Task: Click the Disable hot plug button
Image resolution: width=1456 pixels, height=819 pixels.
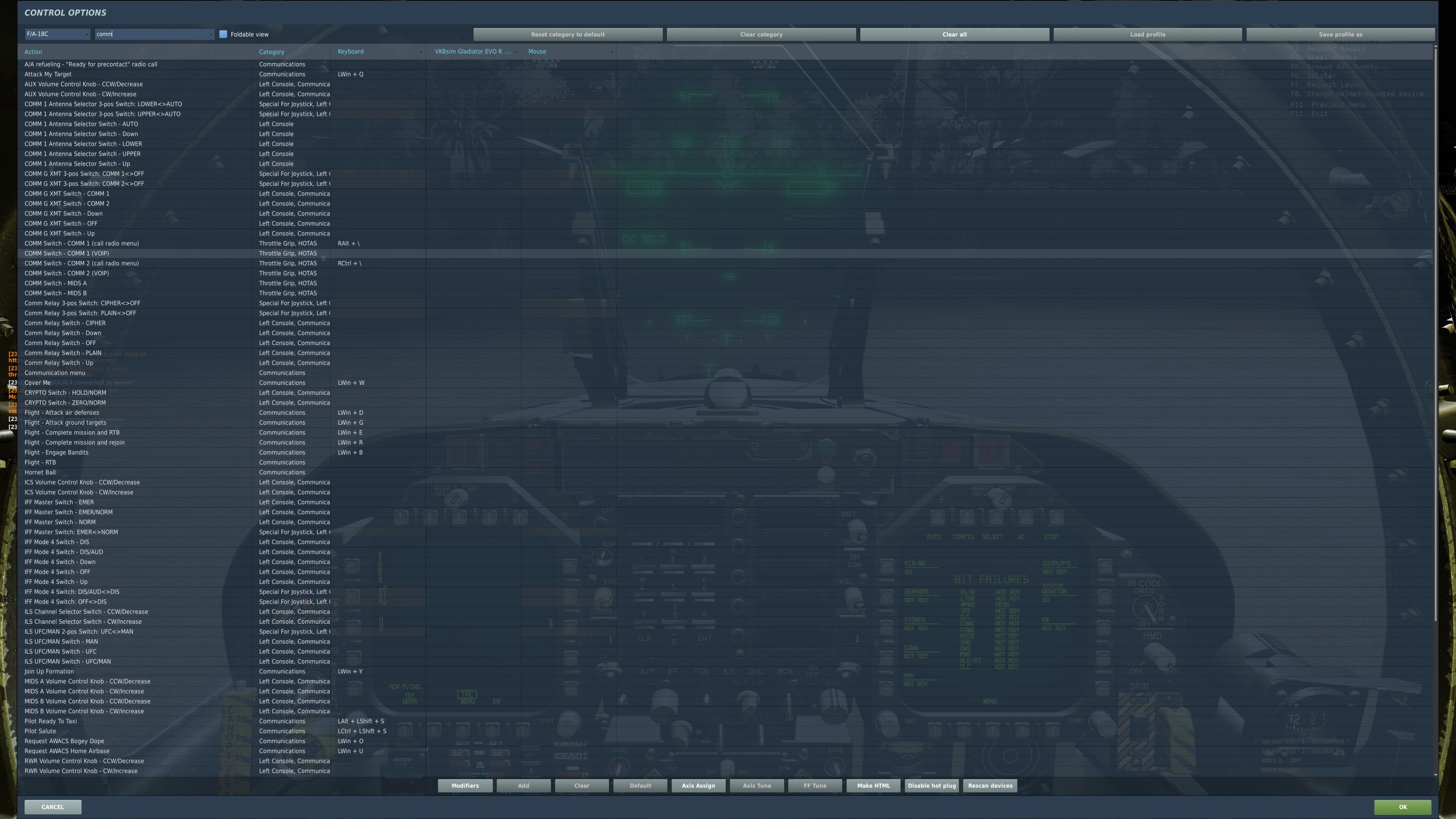Action: (932, 786)
